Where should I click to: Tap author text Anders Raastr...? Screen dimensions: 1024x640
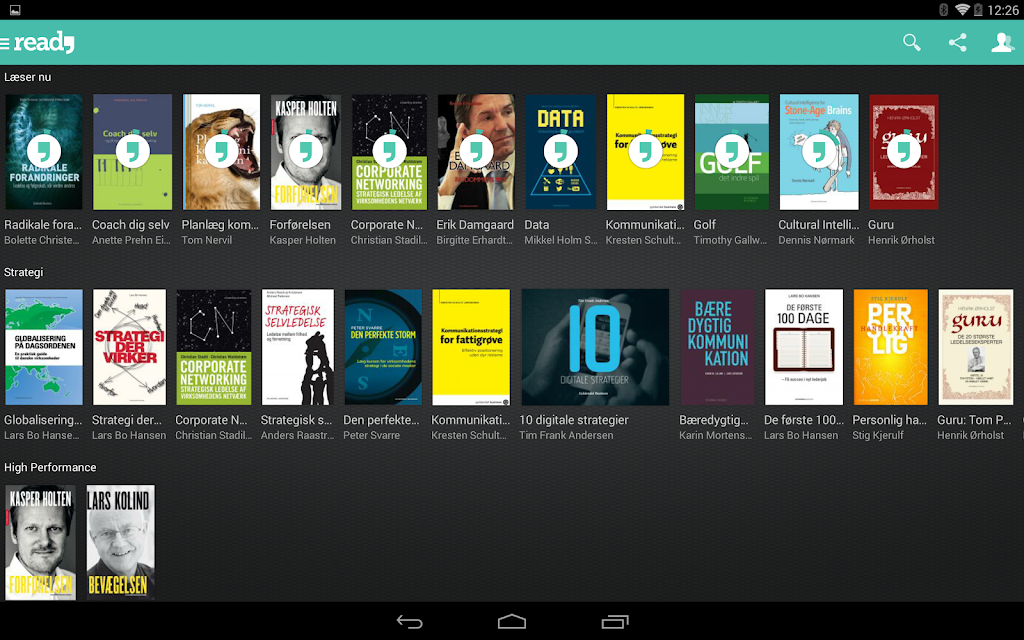tap(297, 436)
